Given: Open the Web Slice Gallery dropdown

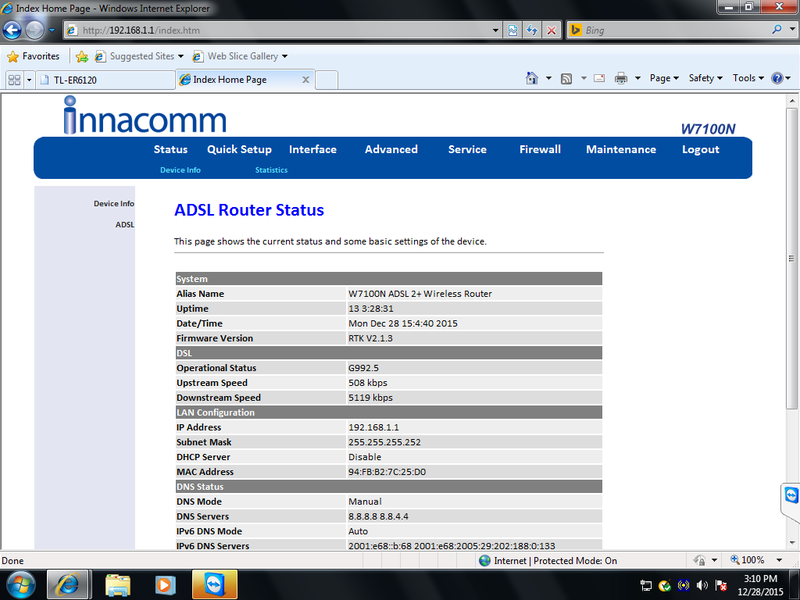Looking at the screenshot, I should [x=285, y=56].
